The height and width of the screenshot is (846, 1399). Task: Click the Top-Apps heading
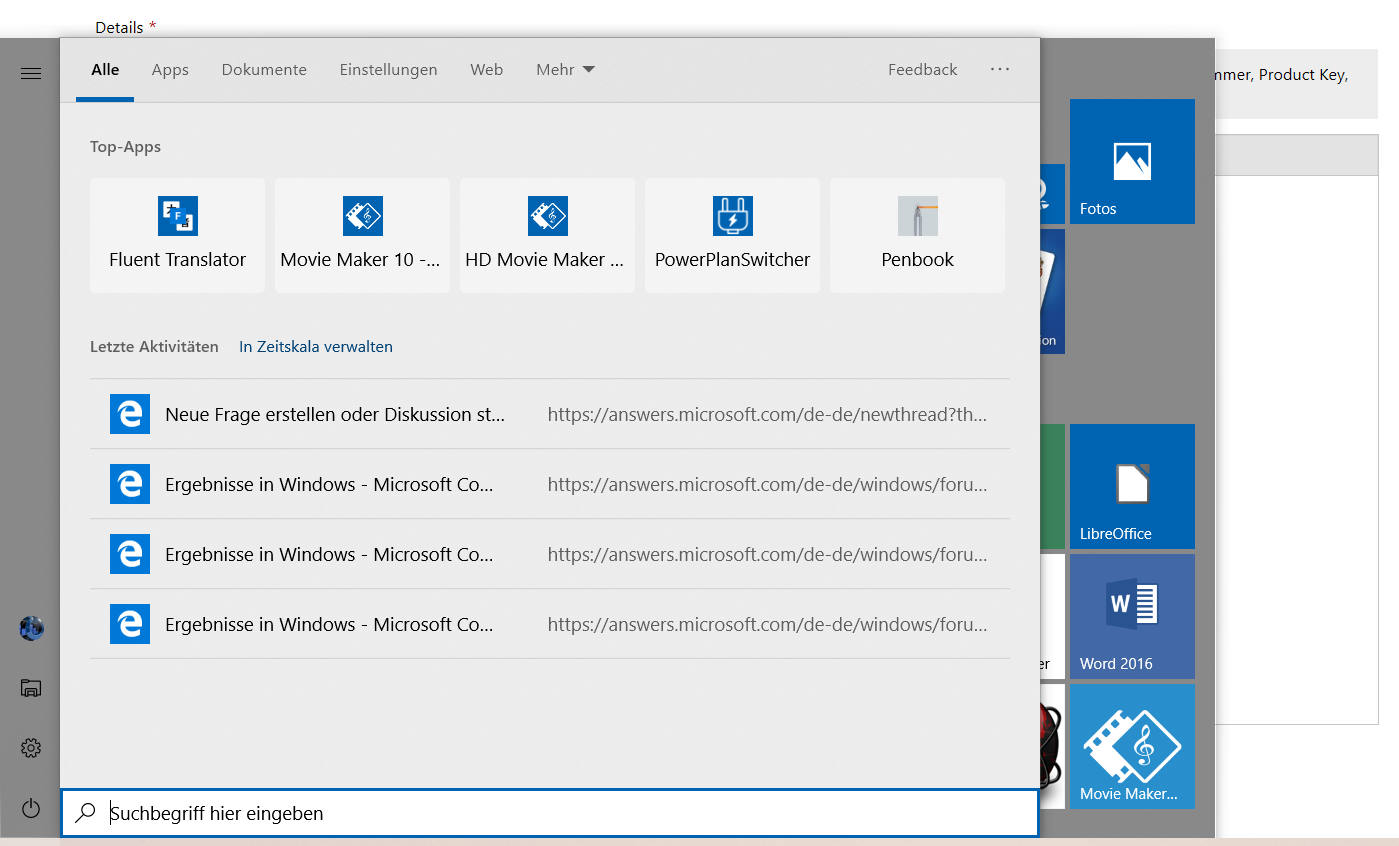(125, 147)
